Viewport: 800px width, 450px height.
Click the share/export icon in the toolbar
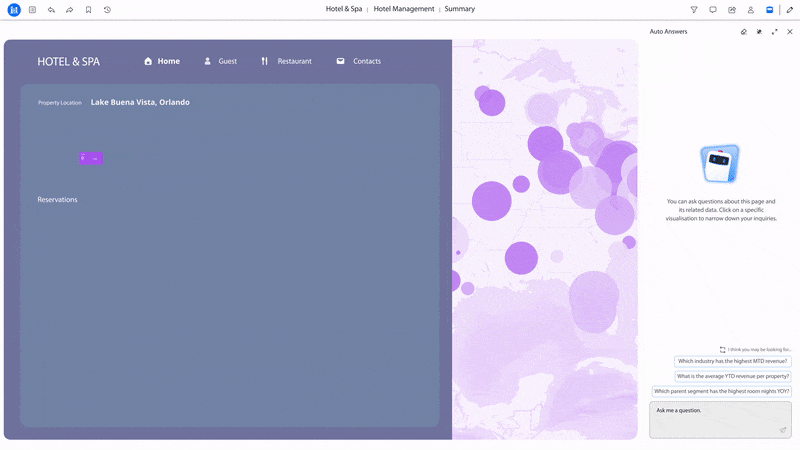pos(732,9)
